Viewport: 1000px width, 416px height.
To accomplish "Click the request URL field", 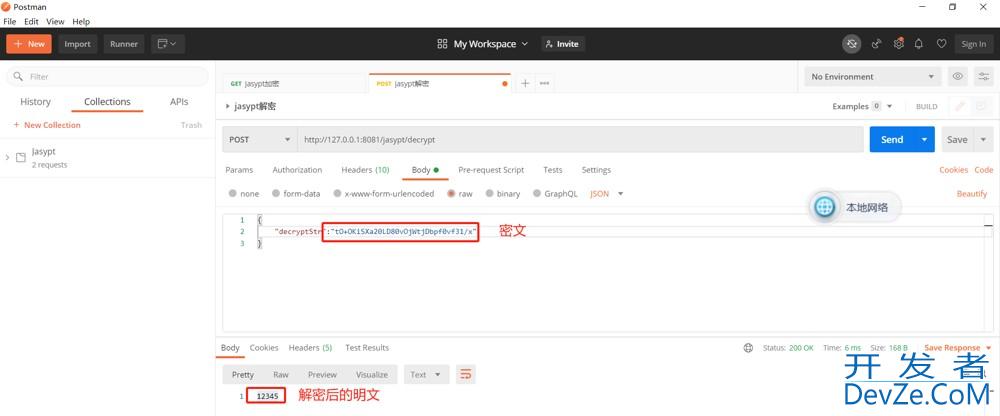I will coord(580,139).
